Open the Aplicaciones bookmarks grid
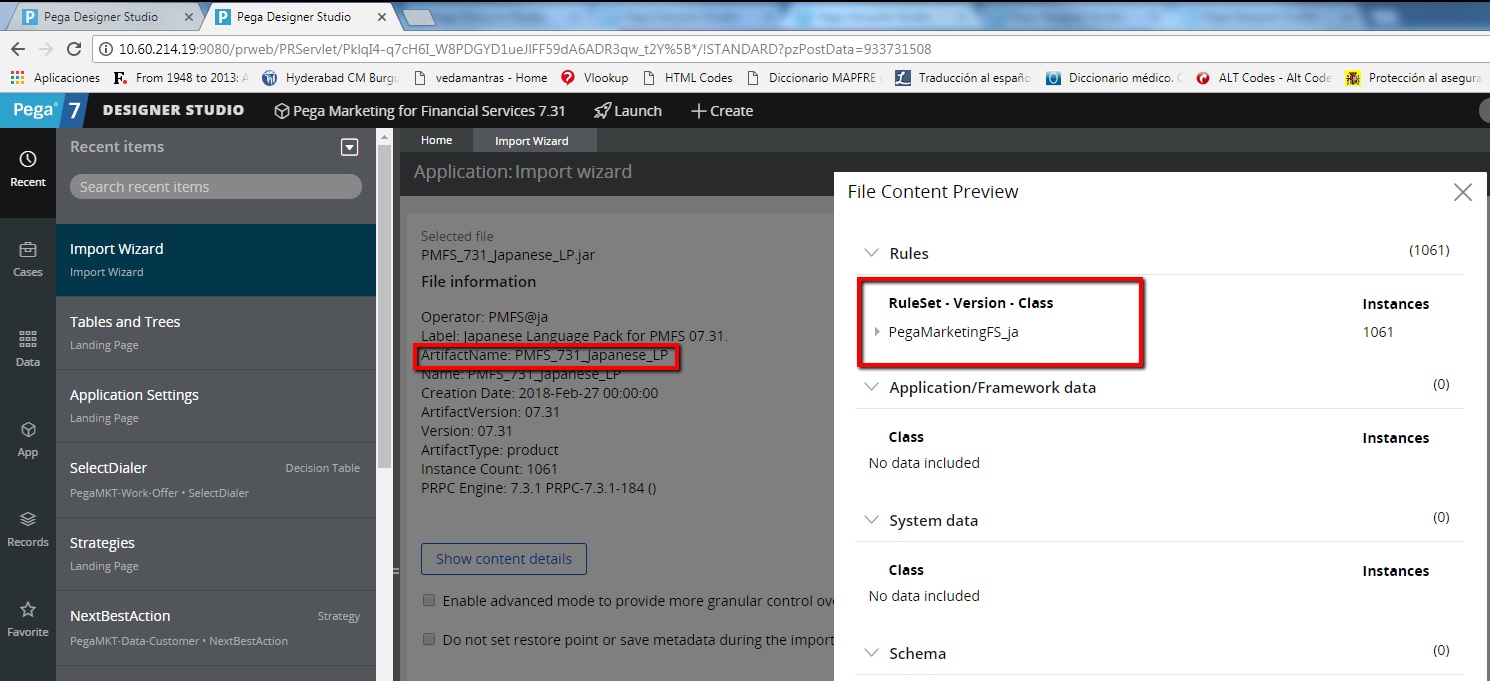The height and width of the screenshot is (681, 1490). [x=56, y=77]
